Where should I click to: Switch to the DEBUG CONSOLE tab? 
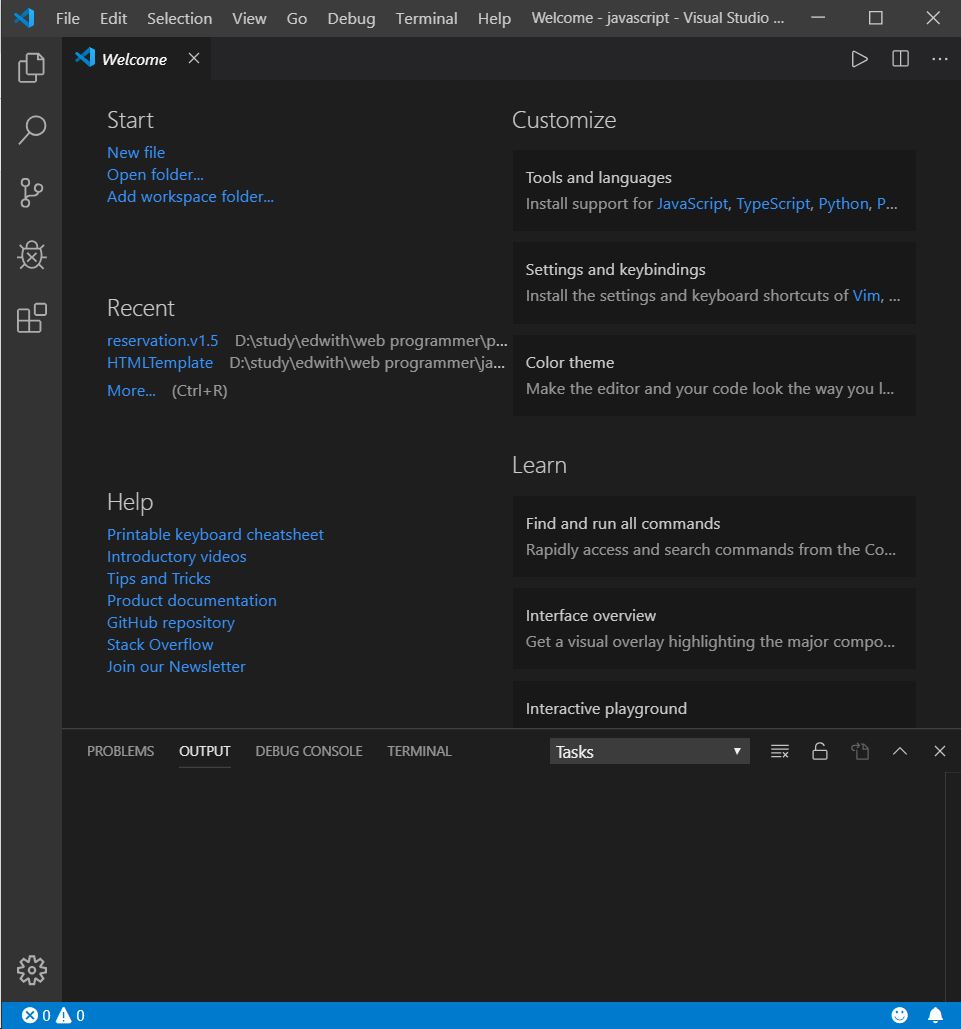click(x=309, y=751)
